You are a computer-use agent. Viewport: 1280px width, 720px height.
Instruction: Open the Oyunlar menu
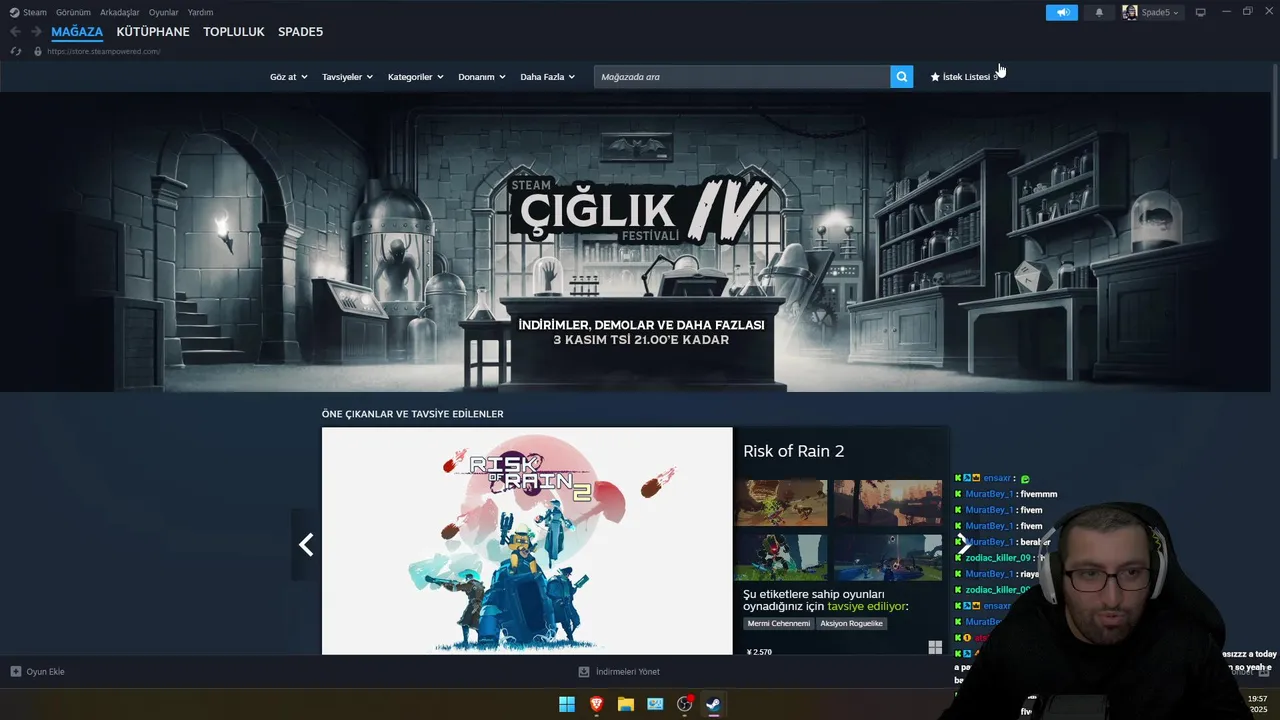coord(164,12)
